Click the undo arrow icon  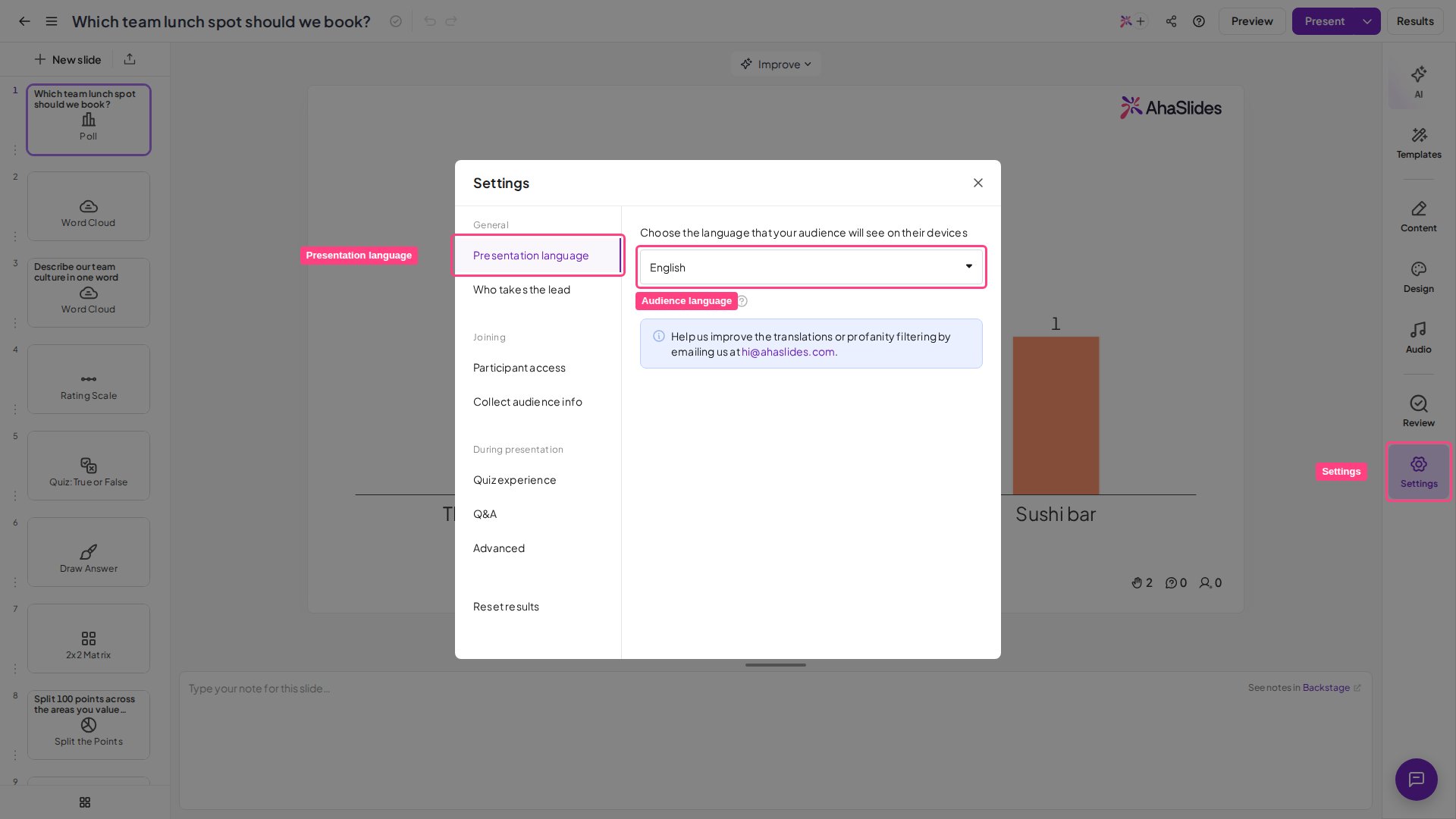click(430, 21)
